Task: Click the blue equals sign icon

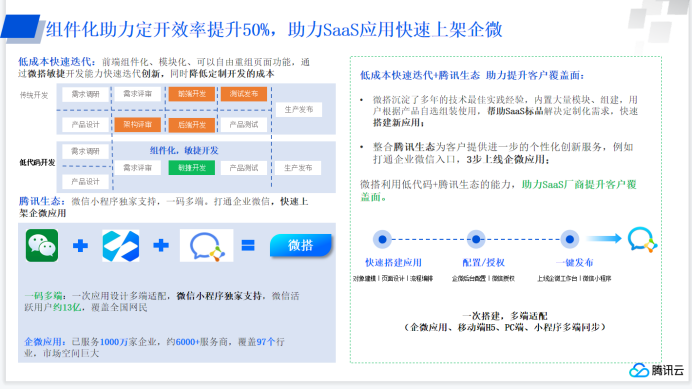Action: tap(248, 245)
